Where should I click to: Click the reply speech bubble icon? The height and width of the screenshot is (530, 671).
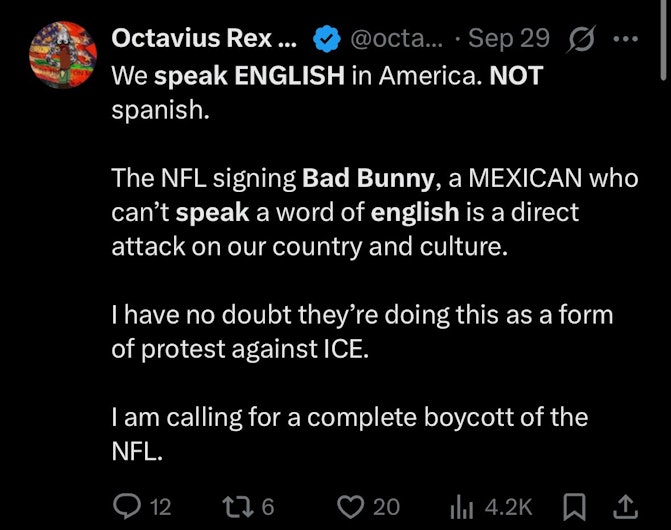(x=126, y=507)
